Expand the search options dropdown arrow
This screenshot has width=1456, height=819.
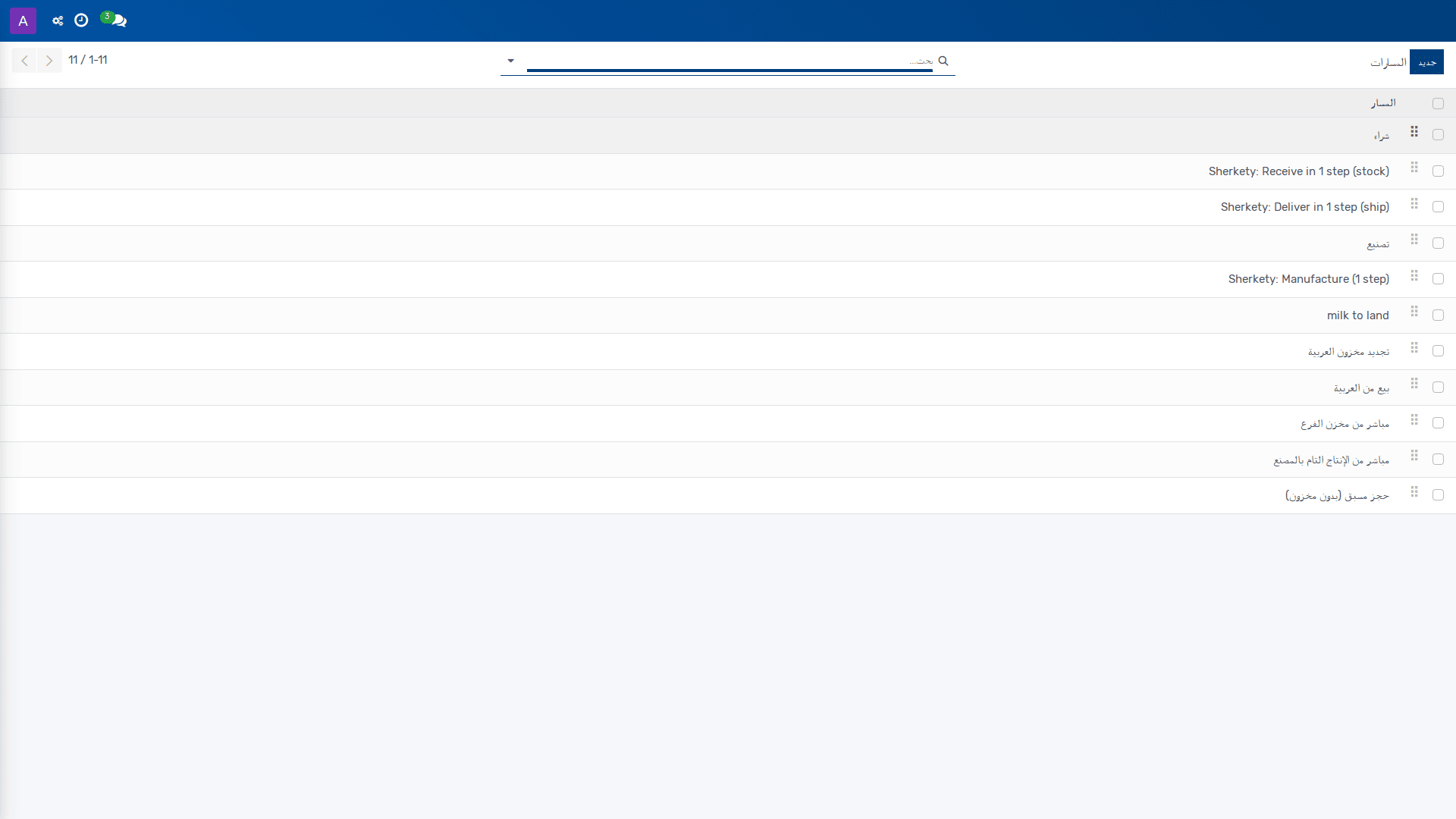(510, 61)
